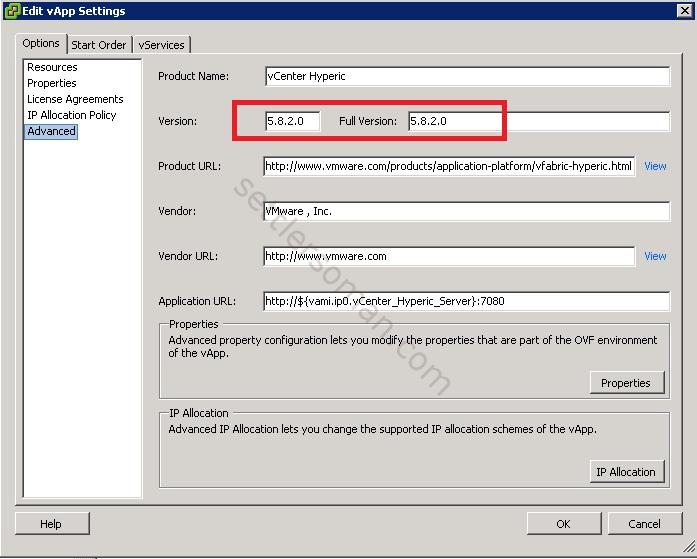Viewport: 697px width, 559px height.
Task: Close the Edit vApp Settings dialog
Action: click(683, 10)
